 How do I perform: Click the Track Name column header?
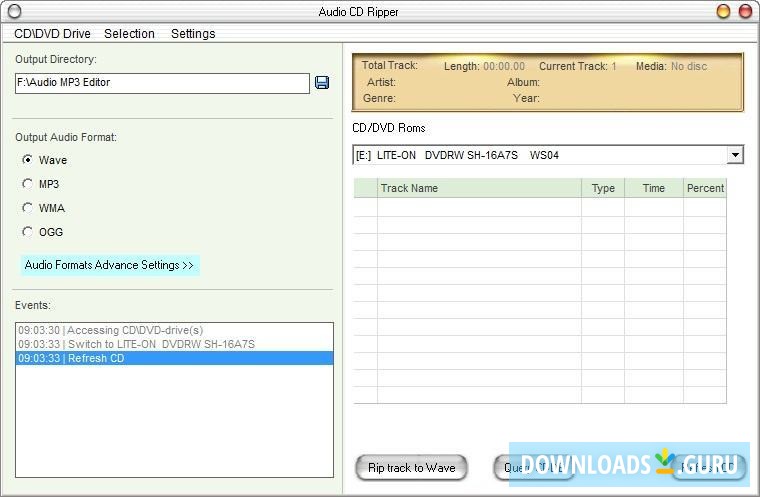pos(479,188)
